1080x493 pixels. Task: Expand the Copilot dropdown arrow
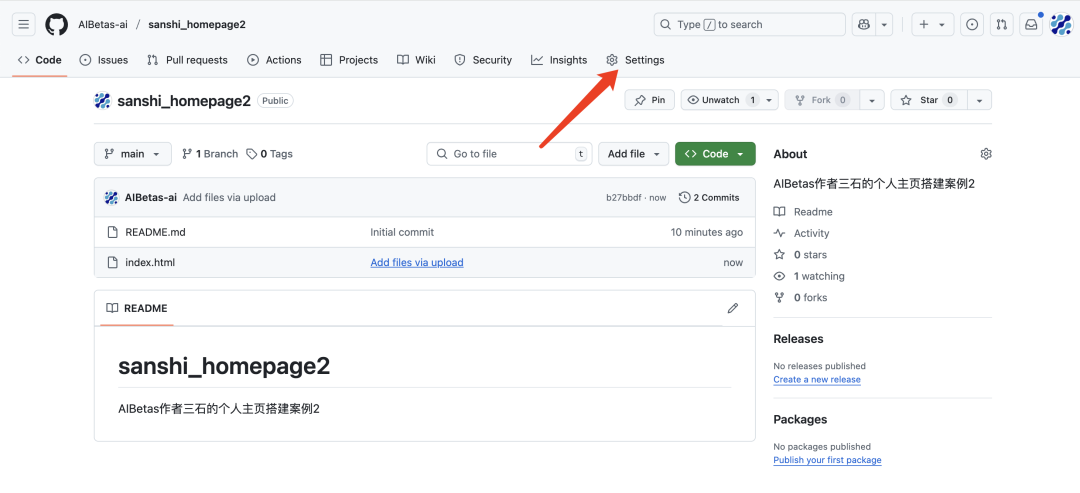pyautogui.click(x=884, y=25)
